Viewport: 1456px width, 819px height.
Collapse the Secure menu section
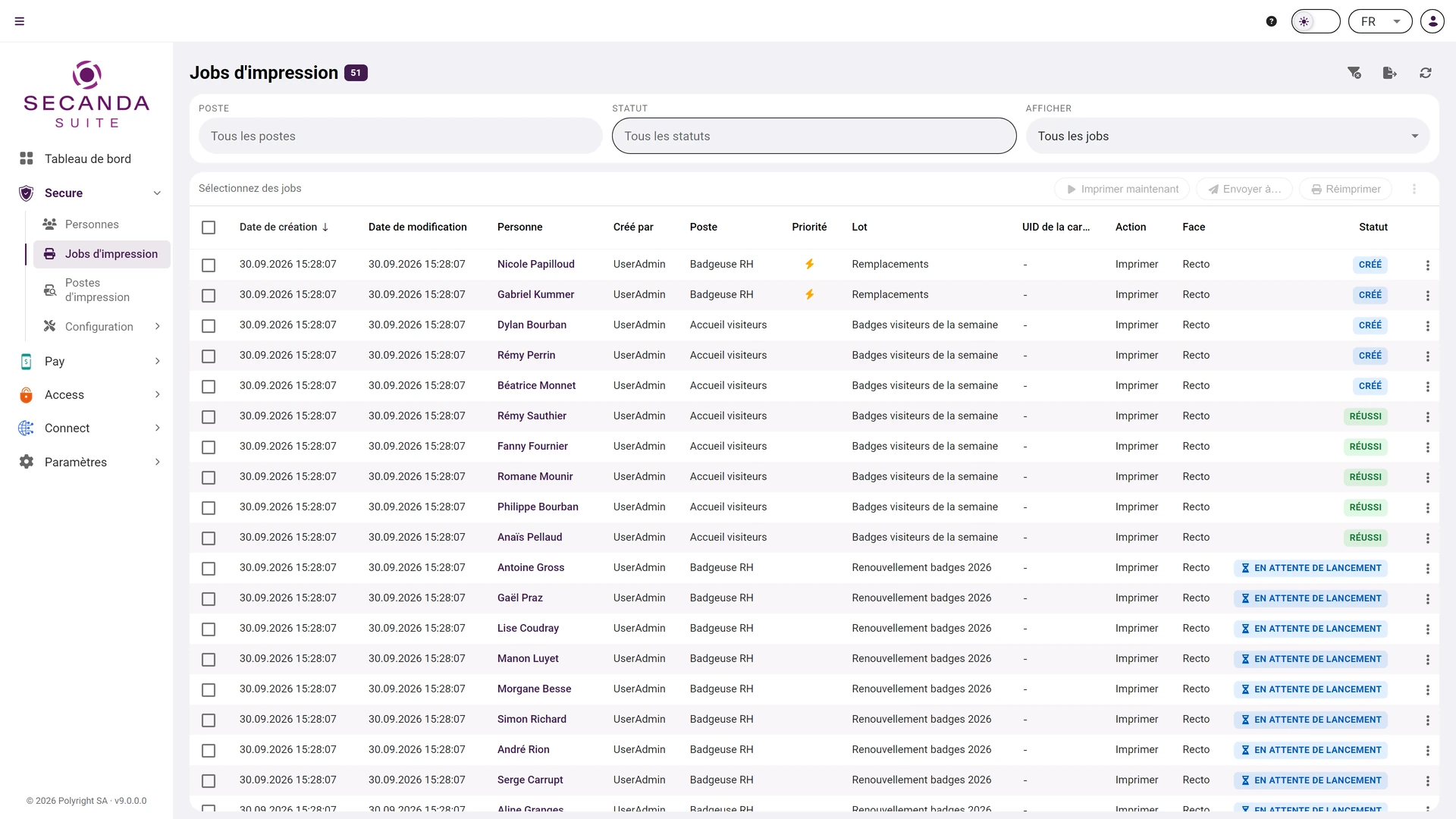pyautogui.click(x=157, y=193)
